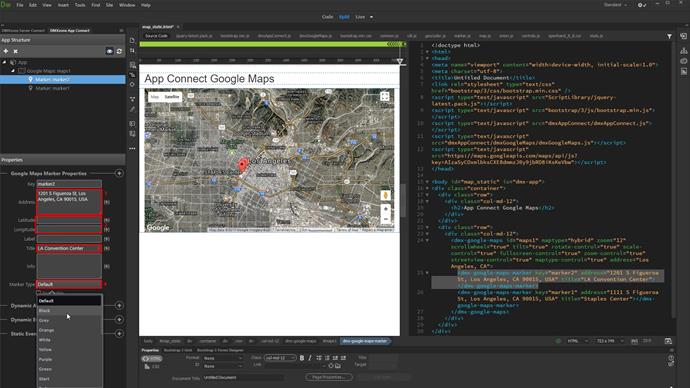Open the Marker Type dropdown
690x388 pixels.
[69, 284]
